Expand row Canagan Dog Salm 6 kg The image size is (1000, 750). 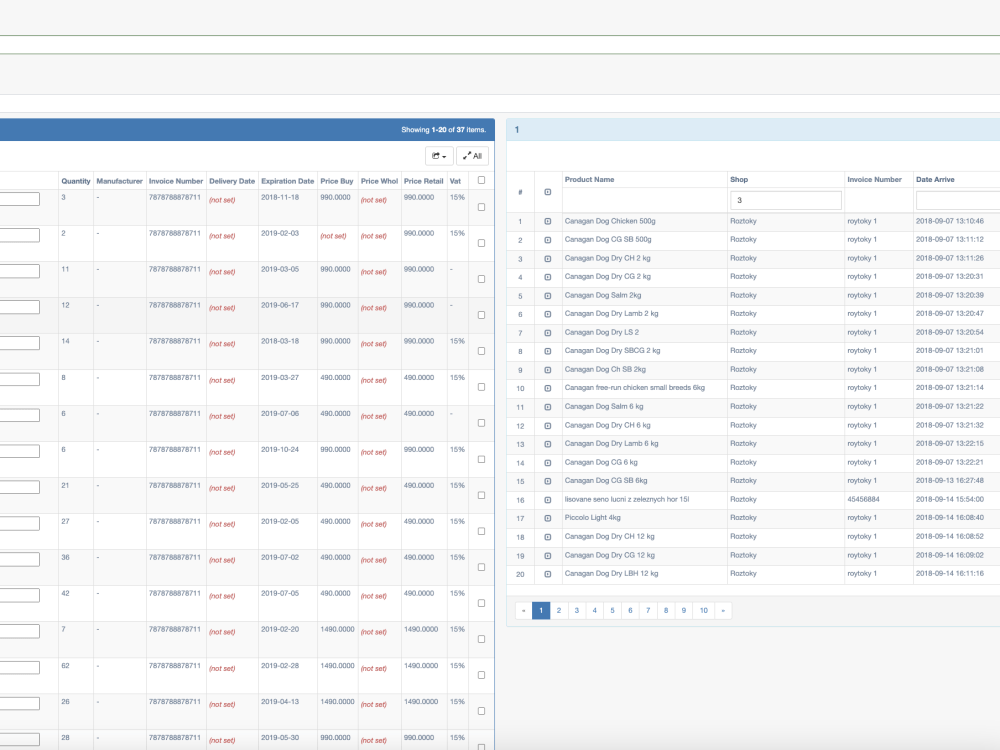pyautogui.click(x=548, y=407)
